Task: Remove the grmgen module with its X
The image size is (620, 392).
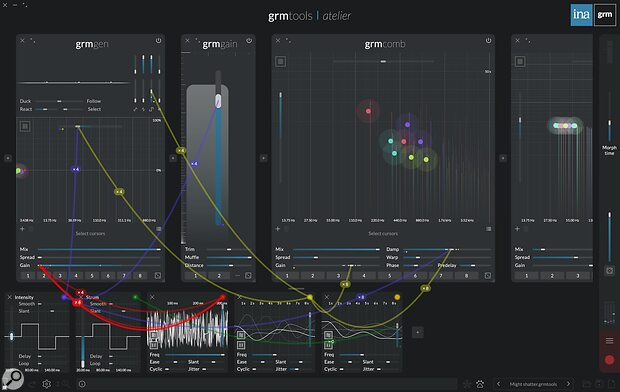Action: 23,41
